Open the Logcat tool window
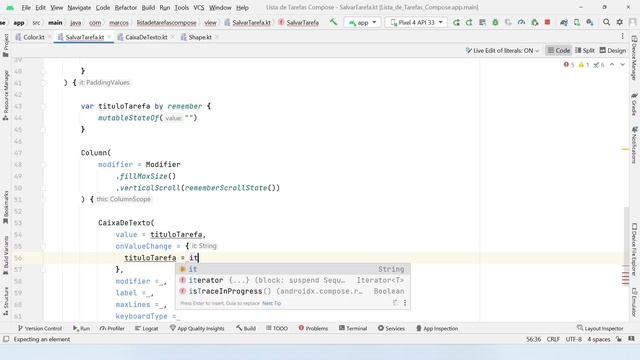Screen dimensions: 640x360 146,328
